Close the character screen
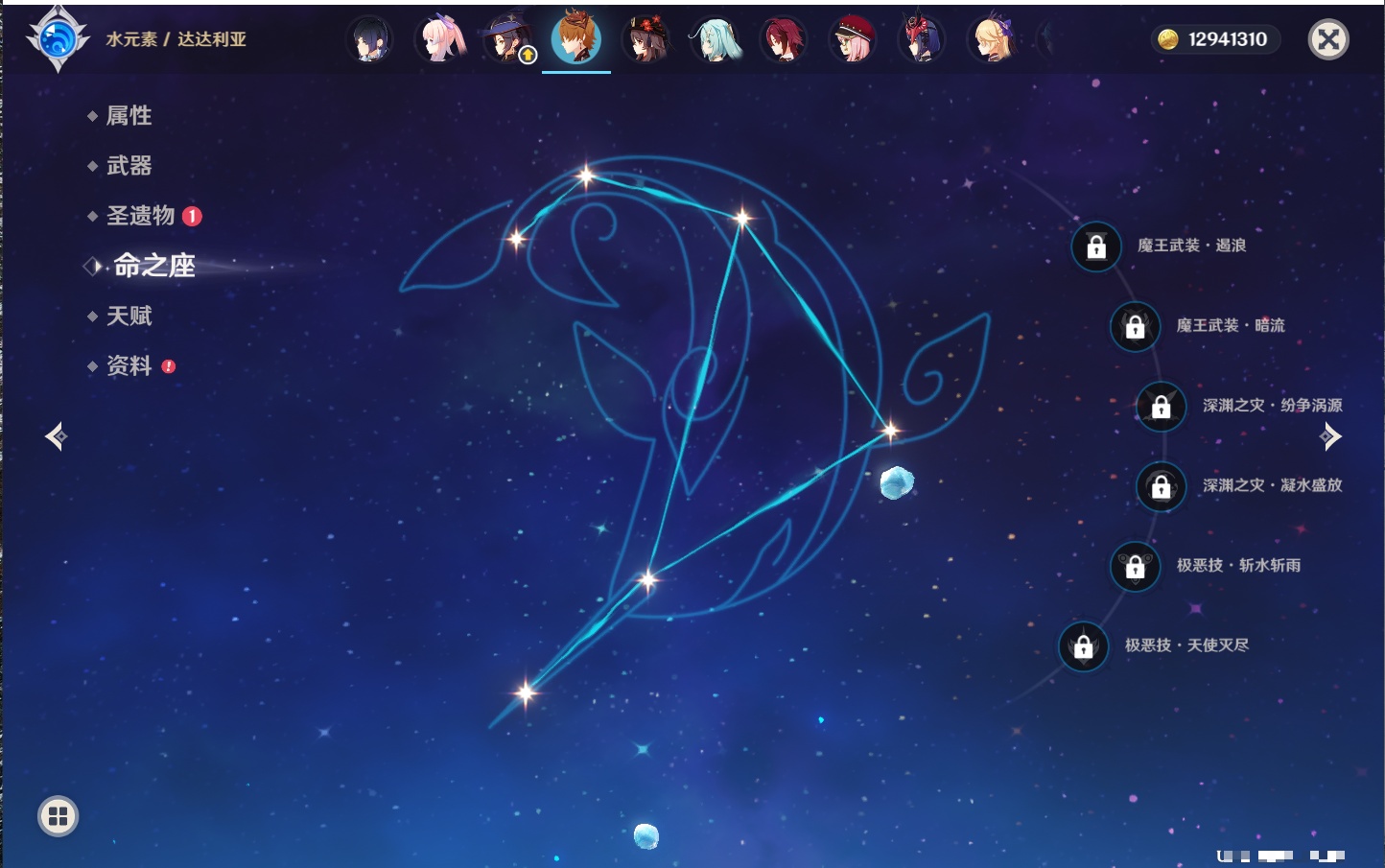The height and width of the screenshot is (868, 1385). click(1328, 39)
